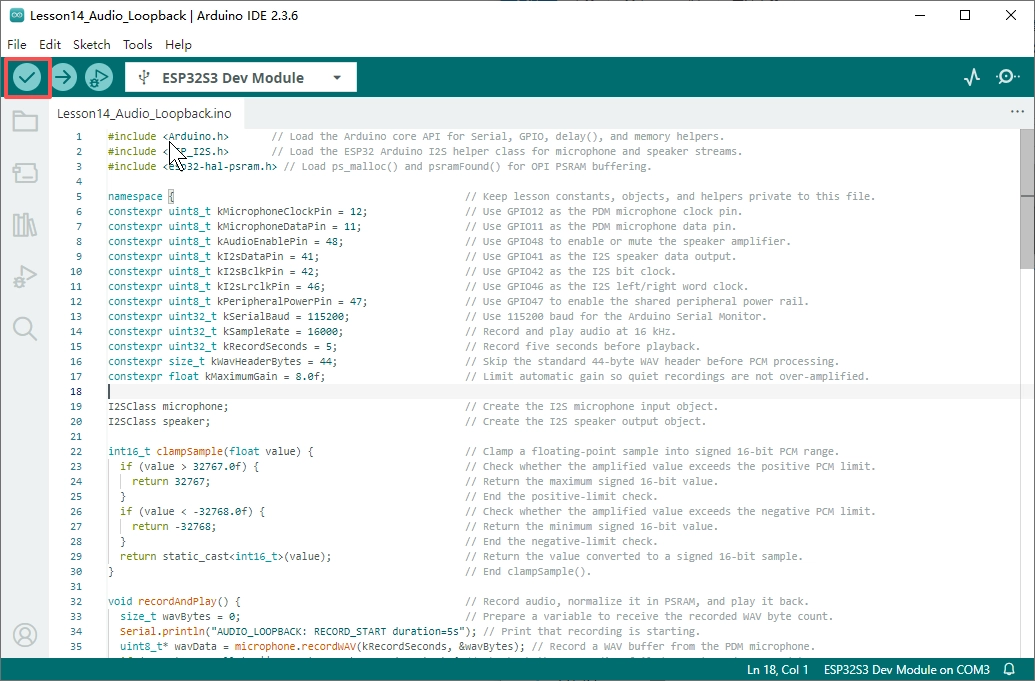
Task: Open the Search sidebar icon
Action: tap(25, 328)
